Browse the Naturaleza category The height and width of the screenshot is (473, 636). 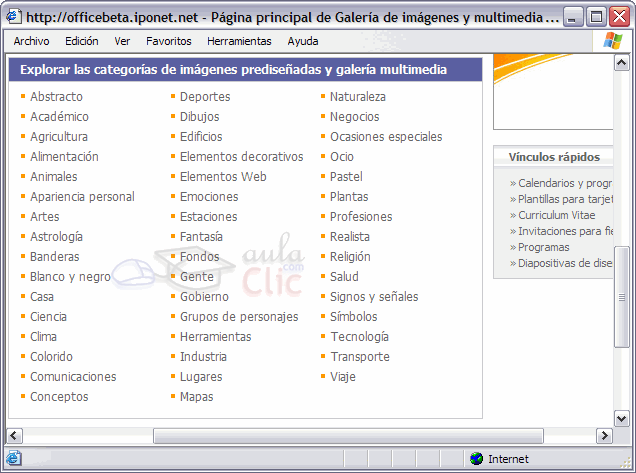coord(357,97)
